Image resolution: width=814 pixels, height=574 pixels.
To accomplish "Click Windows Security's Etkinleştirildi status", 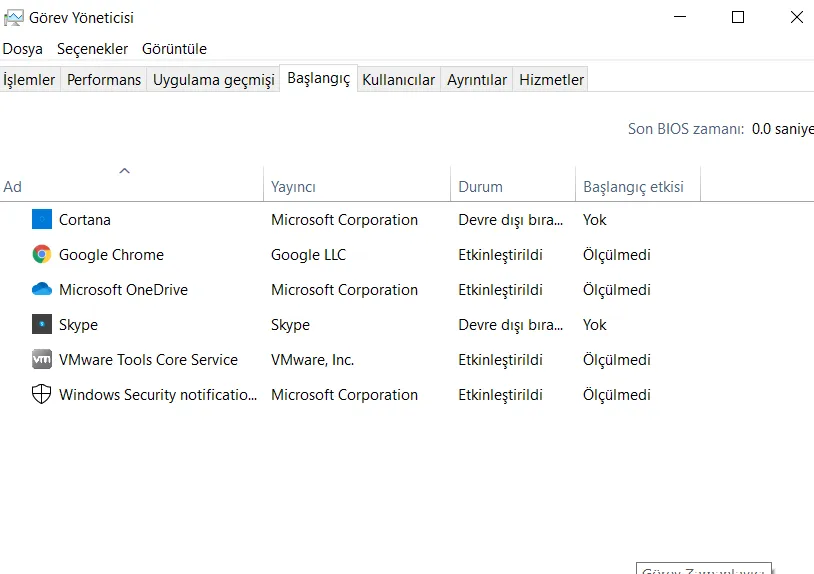I will click(500, 395).
